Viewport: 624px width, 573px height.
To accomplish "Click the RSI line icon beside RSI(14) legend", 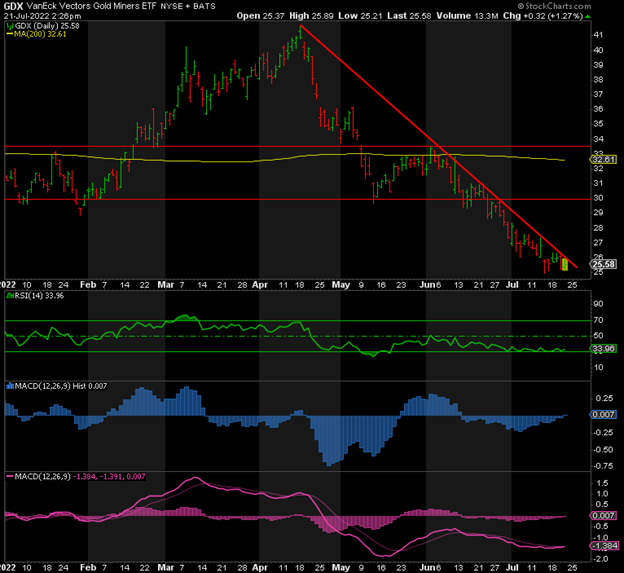I will [x=10, y=296].
